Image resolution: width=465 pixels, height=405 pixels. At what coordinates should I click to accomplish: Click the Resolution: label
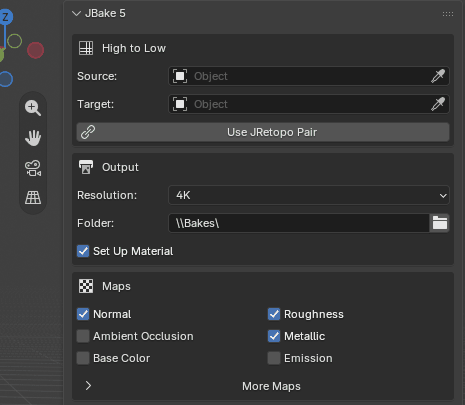(x=107, y=195)
